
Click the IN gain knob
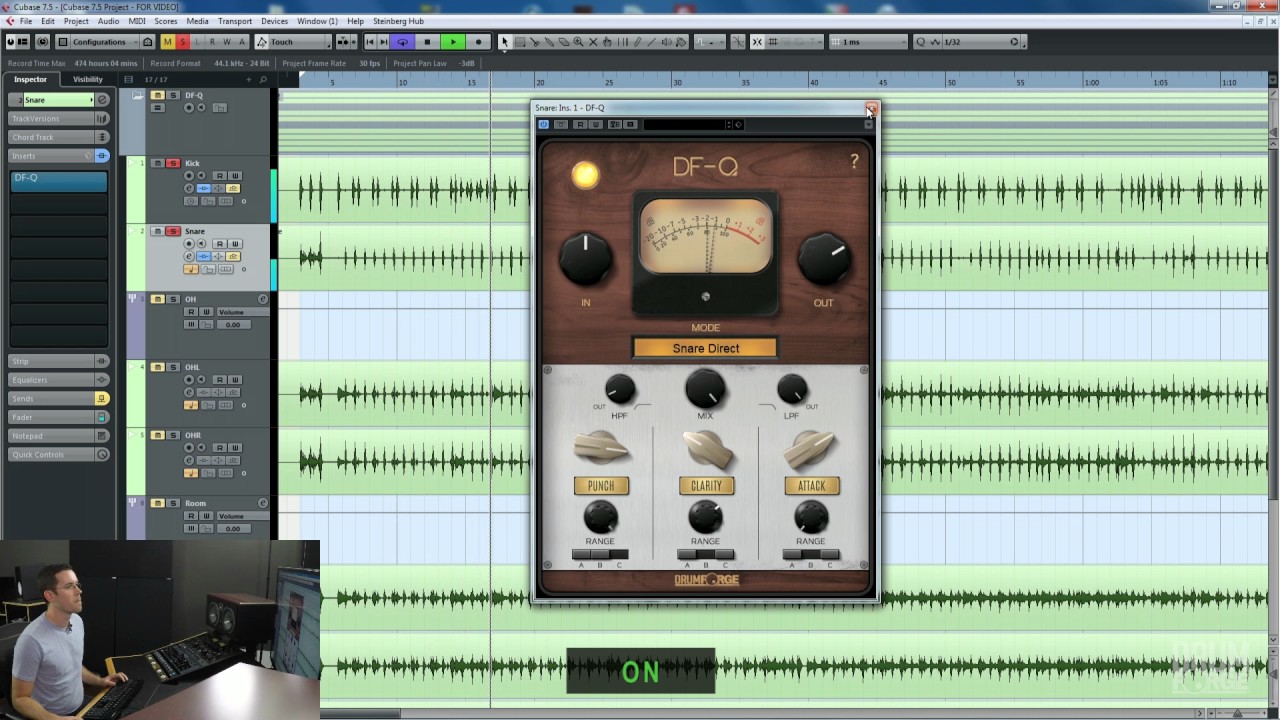tap(586, 259)
